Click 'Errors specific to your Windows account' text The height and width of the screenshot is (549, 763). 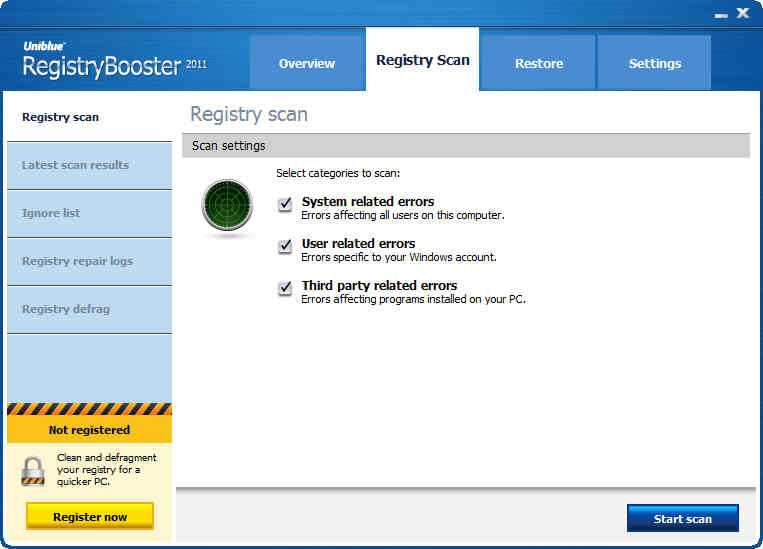point(399,257)
